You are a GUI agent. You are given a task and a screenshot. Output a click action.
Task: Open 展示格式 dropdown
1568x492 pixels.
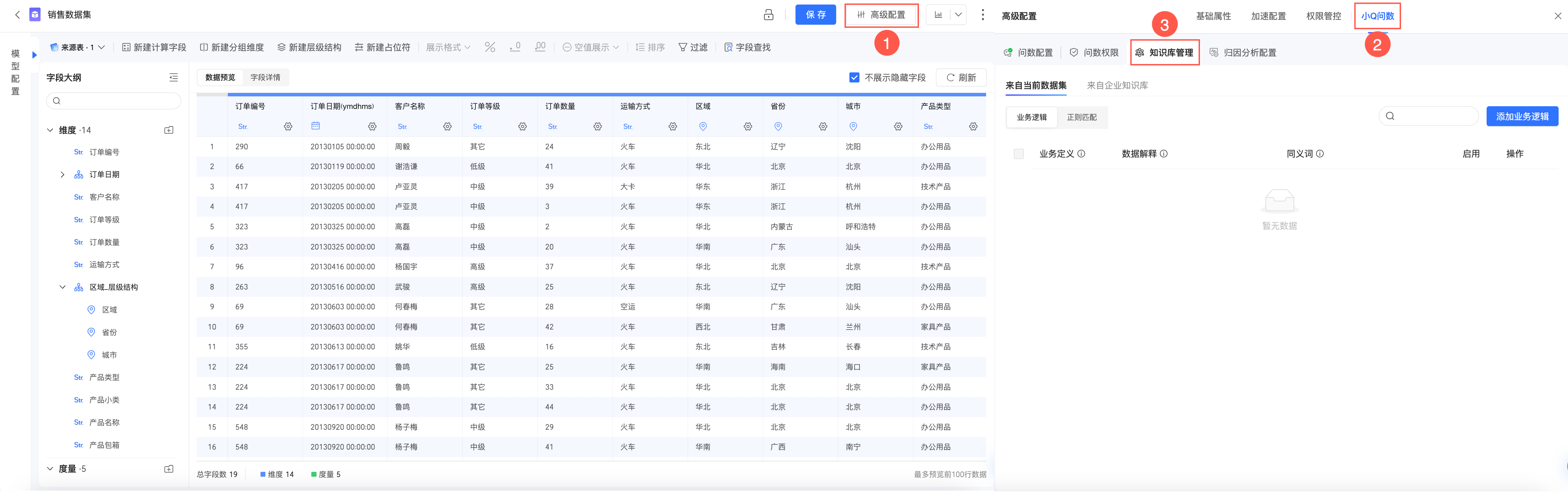point(448,47)
